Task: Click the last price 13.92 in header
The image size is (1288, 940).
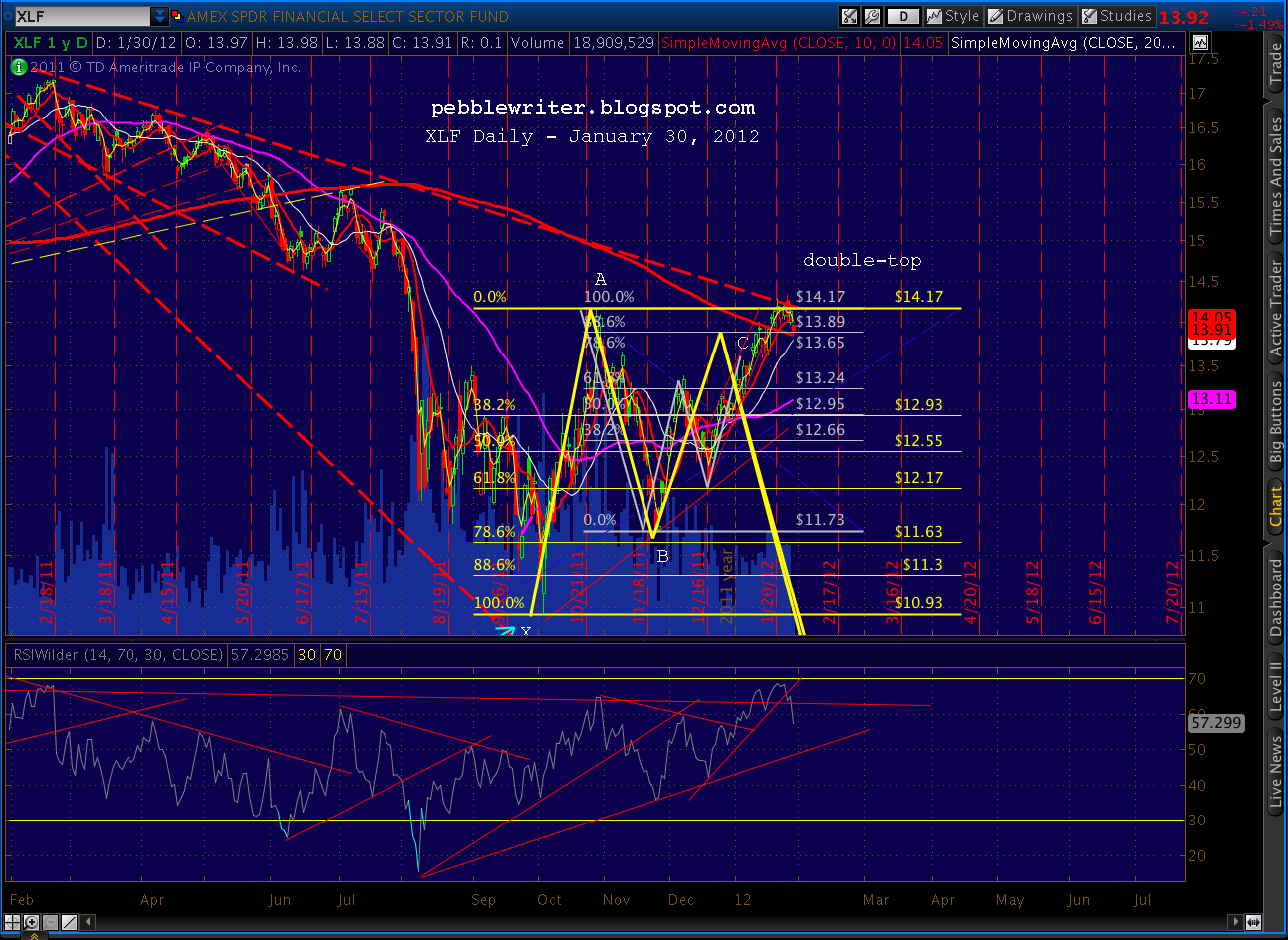Action: point(1184,17)
